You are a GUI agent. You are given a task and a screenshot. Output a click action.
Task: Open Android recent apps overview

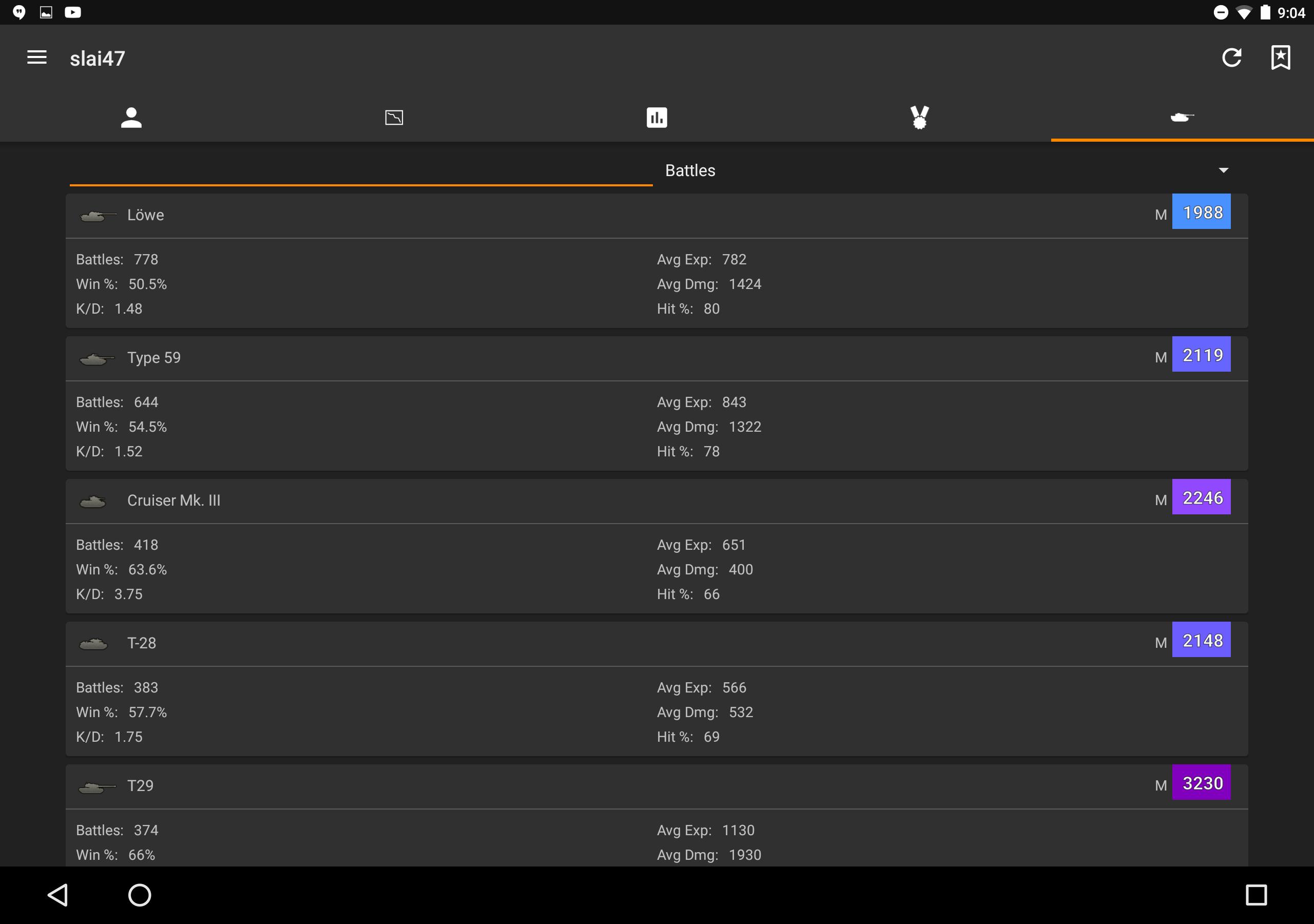click(x=1255, y=895)
